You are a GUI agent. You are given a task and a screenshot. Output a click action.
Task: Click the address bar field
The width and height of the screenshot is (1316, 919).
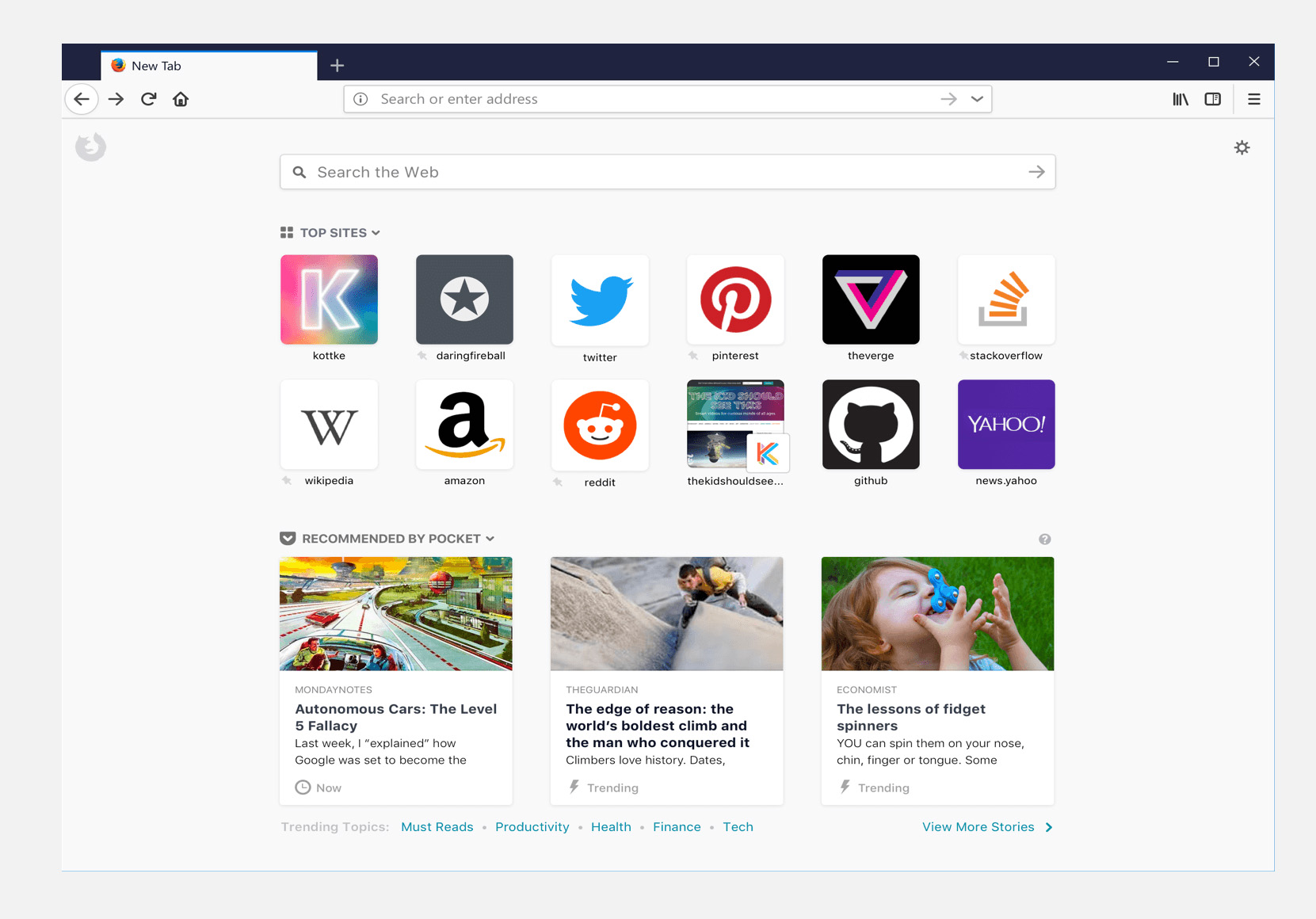pyautogui.click(x=668, y=99)
